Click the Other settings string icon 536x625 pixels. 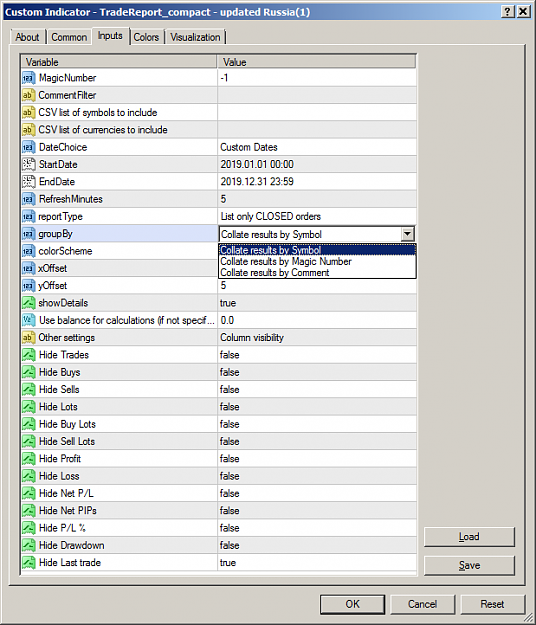[x=28, y=338]
